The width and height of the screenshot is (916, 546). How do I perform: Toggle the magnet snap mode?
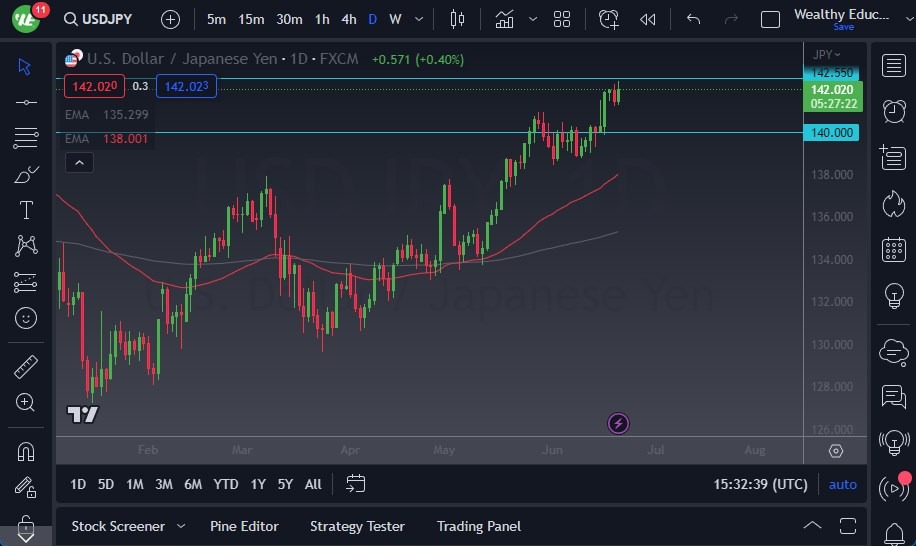[x=26, y=451]
